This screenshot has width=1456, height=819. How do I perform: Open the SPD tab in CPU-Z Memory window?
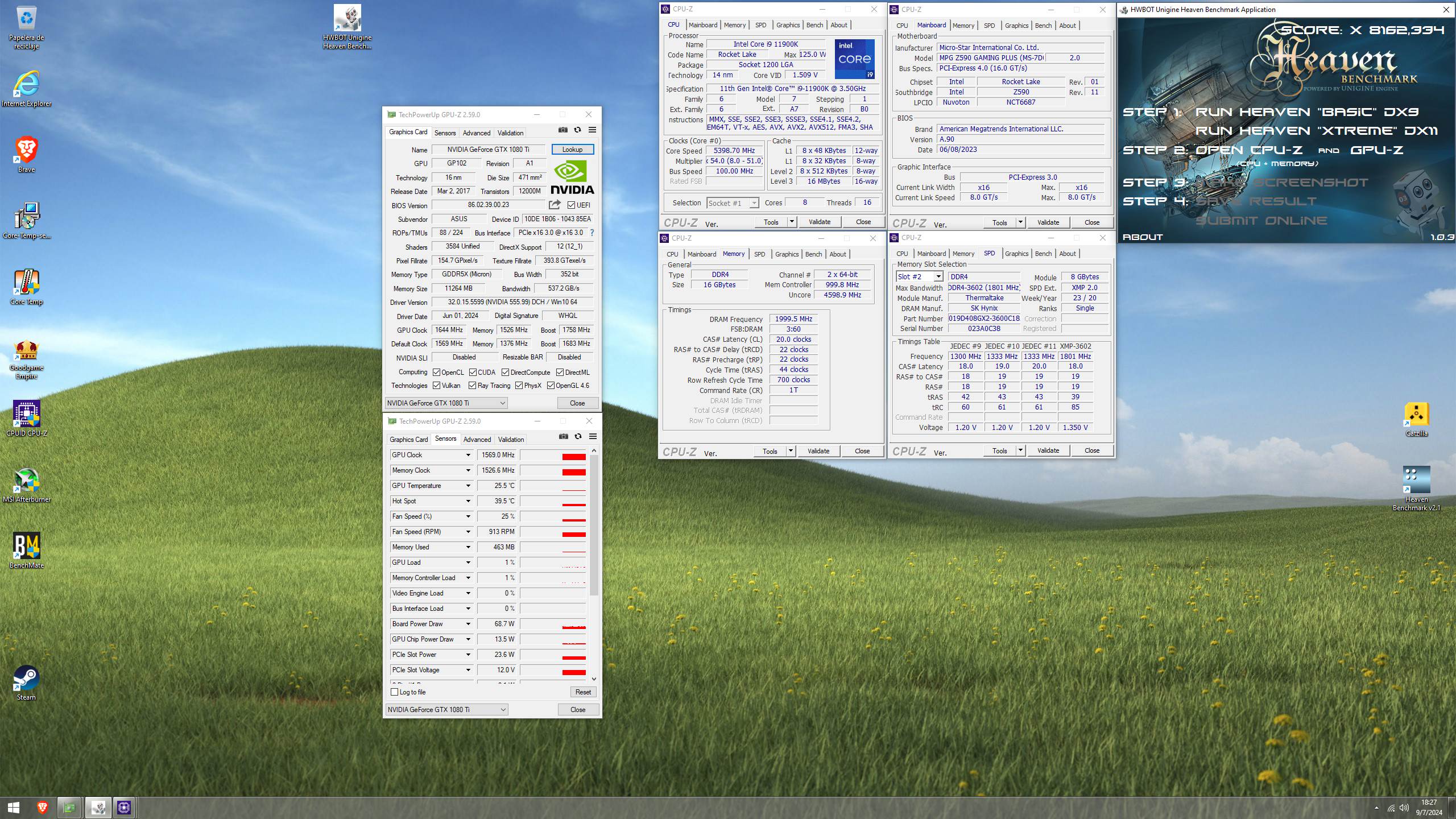coord(759,254)
